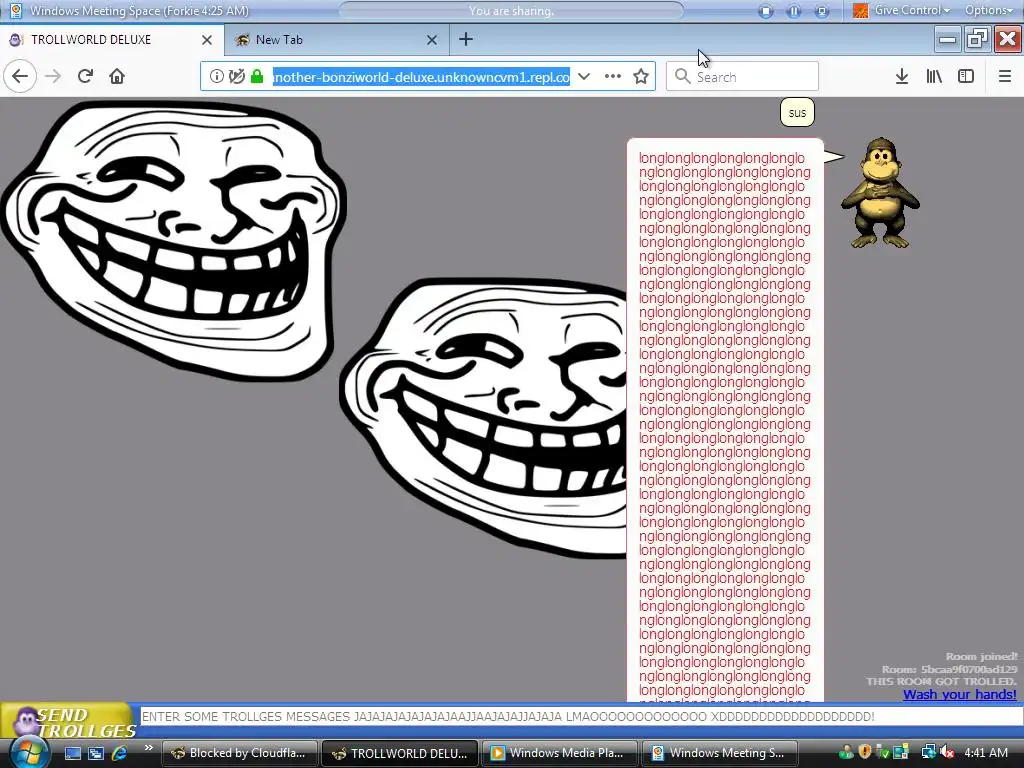Screen dimensions: 1024x768
Task: Click the red 'longlong' speech bubble
Action: click(725, 420)
